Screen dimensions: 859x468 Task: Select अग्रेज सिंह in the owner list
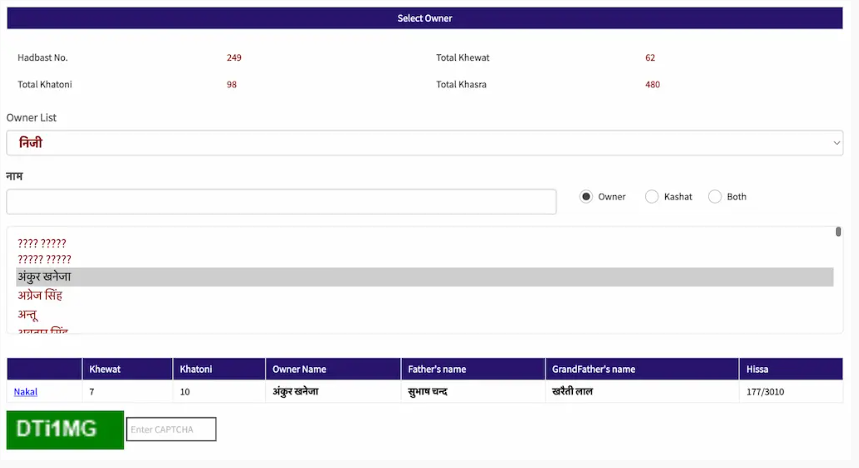pyautogui.click(x=40, y=296)
